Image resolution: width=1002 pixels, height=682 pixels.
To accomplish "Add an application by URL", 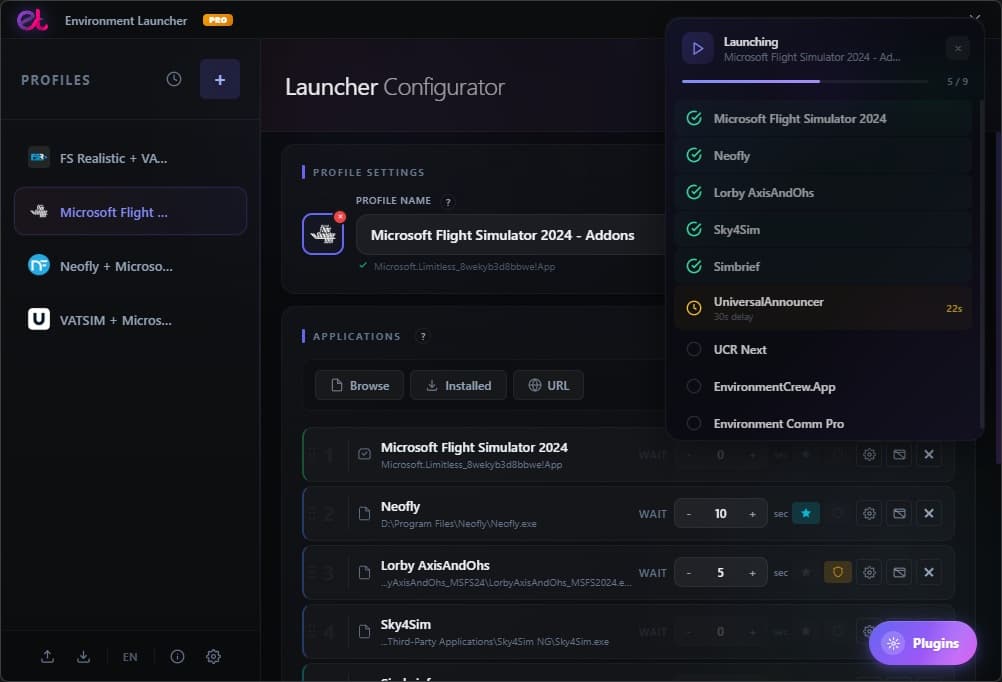I will click(x=548, y=385).
